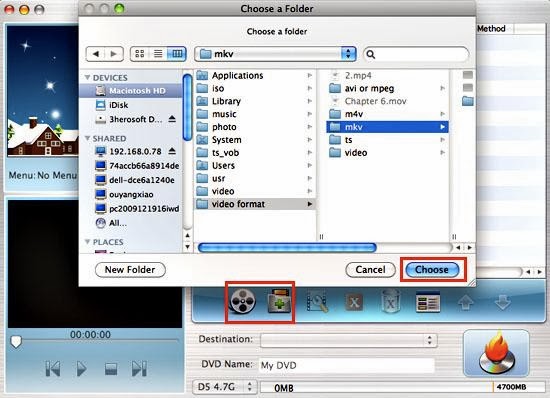Select the 2.mp4 file
Screen dimensions: 550x398
(387, 75)
